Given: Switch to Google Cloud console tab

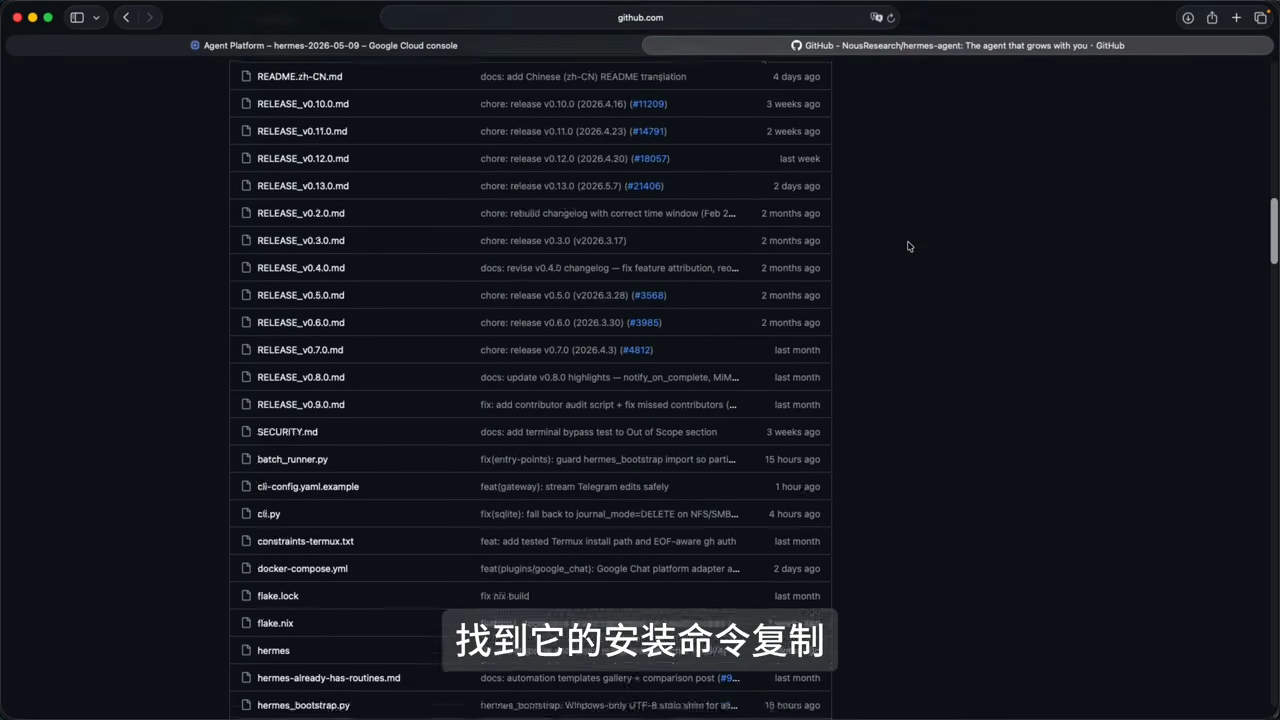Looking at the screenshot, I should click(x=324, y=45).
